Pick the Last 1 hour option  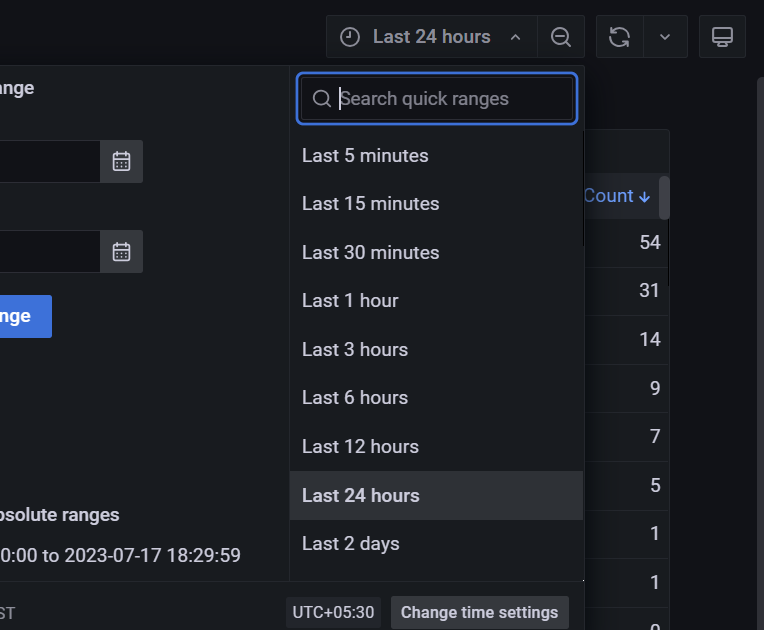pos(350,301)
